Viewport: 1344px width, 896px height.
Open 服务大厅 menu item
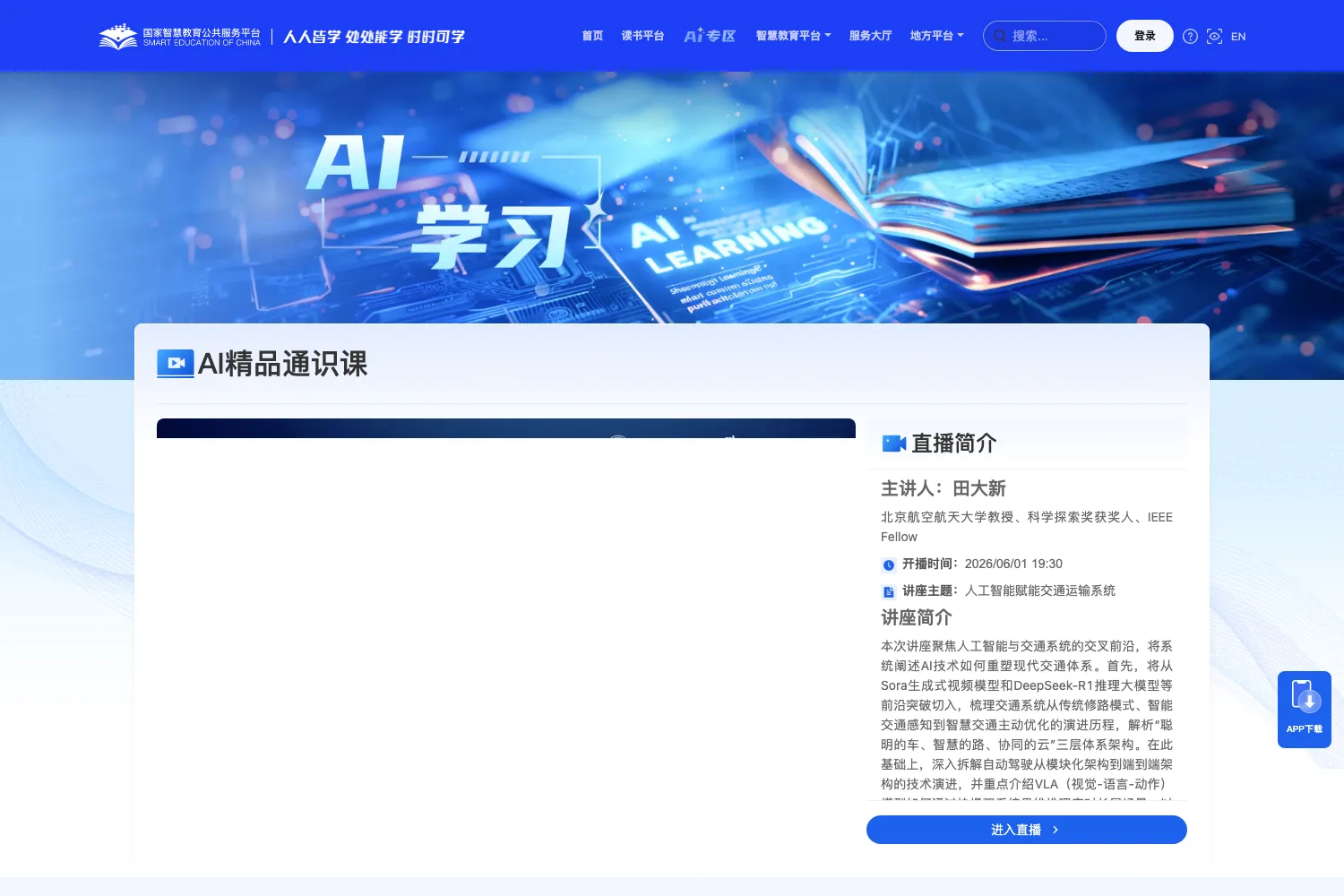[x=870, y=36]
